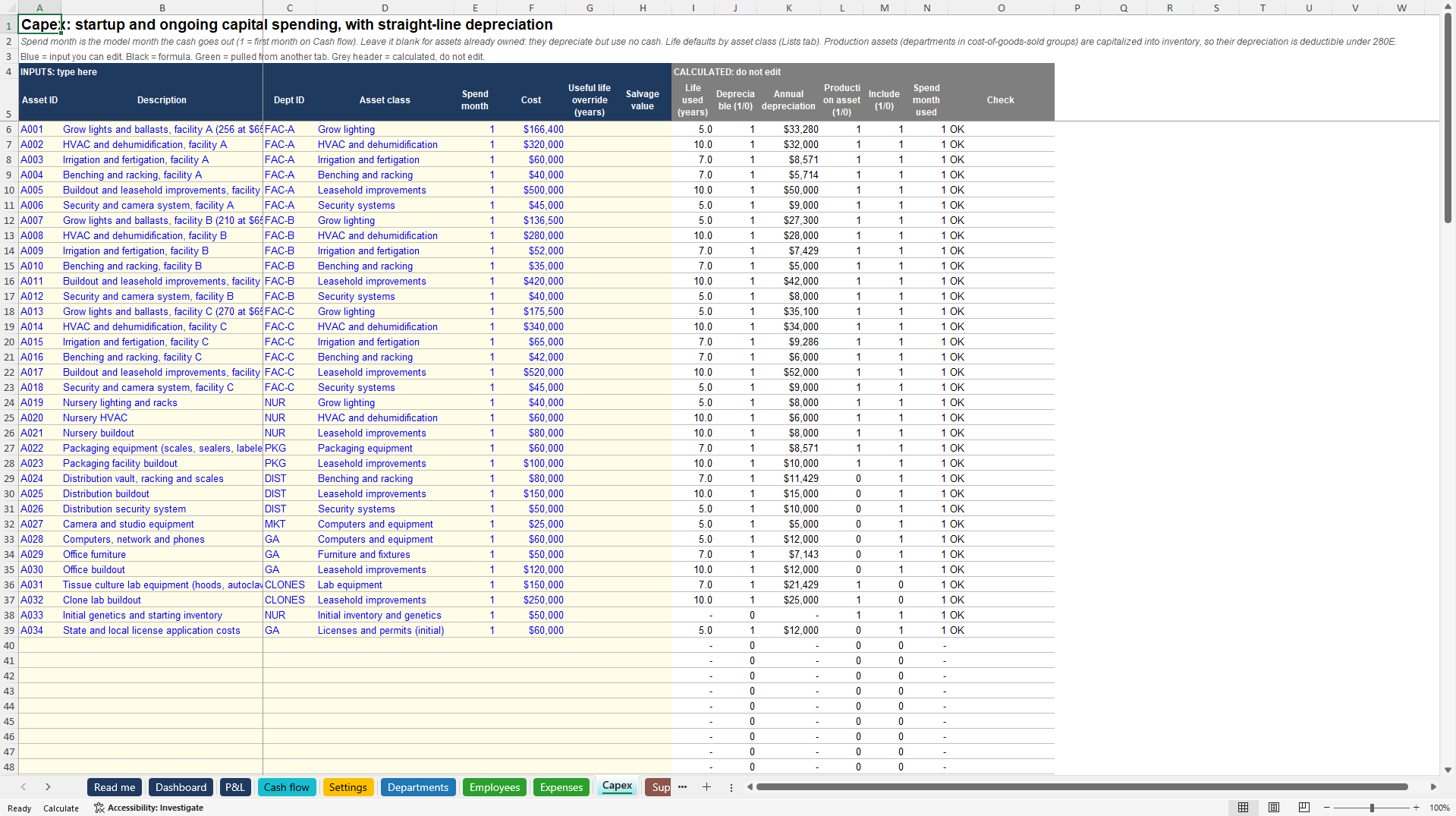Screen dimensions: 1456x816
Task: Open the Expenses sheet tab
Action: tap(561, 787)
